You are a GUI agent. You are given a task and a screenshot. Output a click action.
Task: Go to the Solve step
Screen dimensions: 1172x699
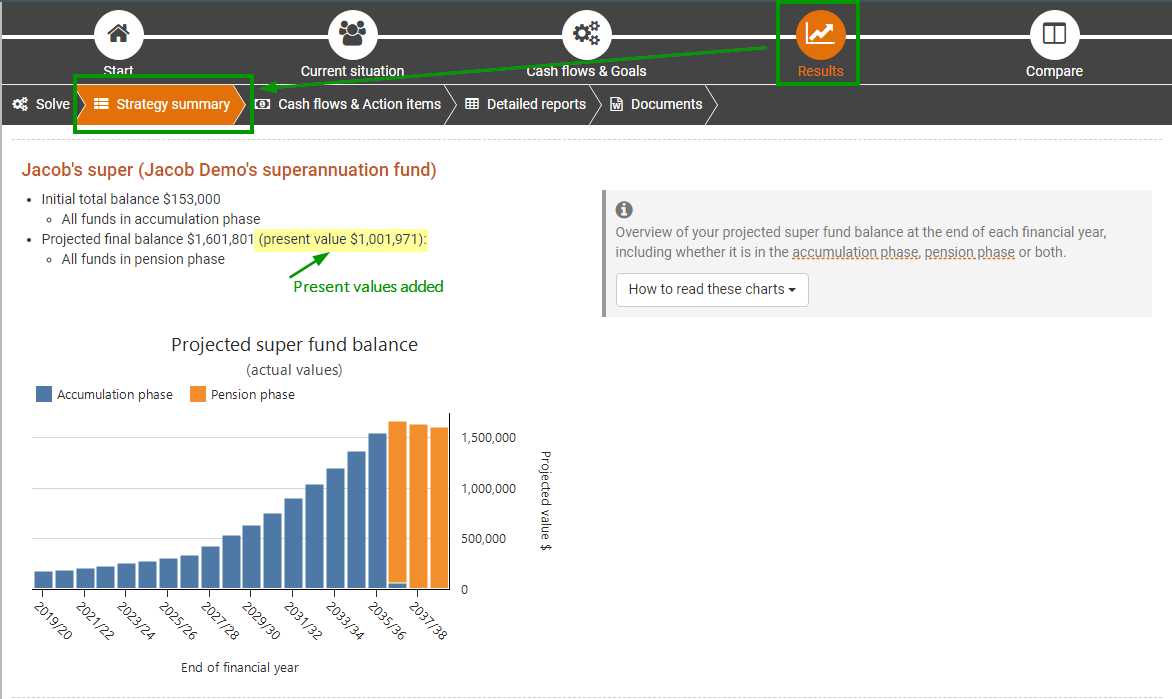(x=41, y=104)
